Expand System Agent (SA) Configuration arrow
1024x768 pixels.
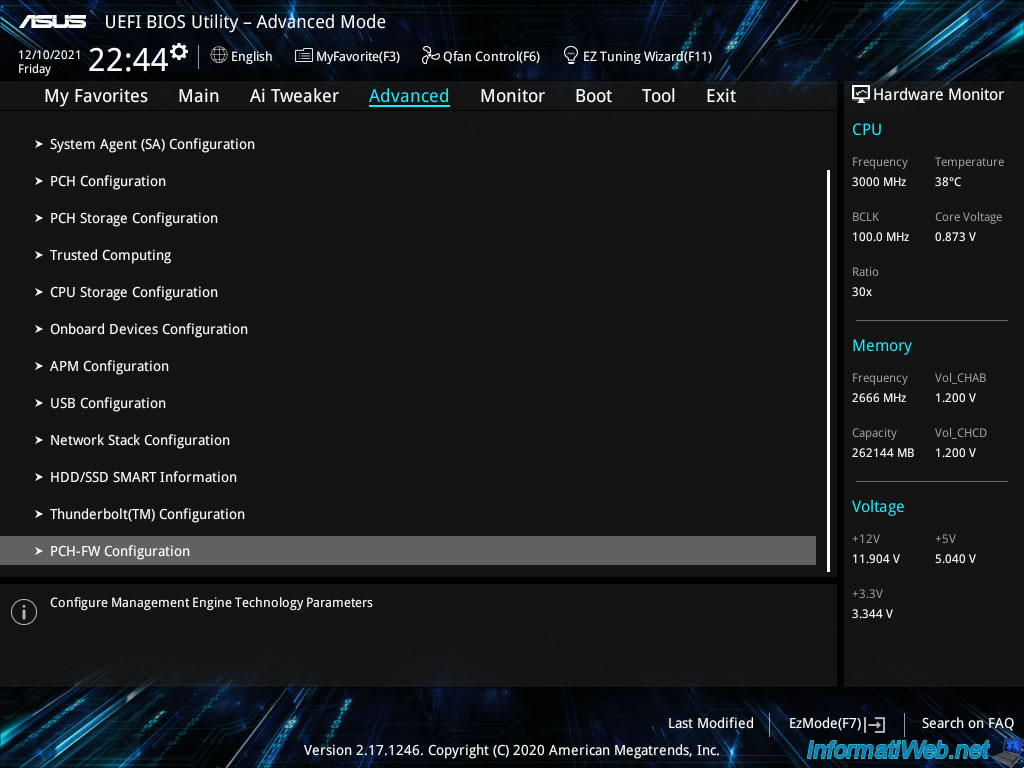click(39, 144)
